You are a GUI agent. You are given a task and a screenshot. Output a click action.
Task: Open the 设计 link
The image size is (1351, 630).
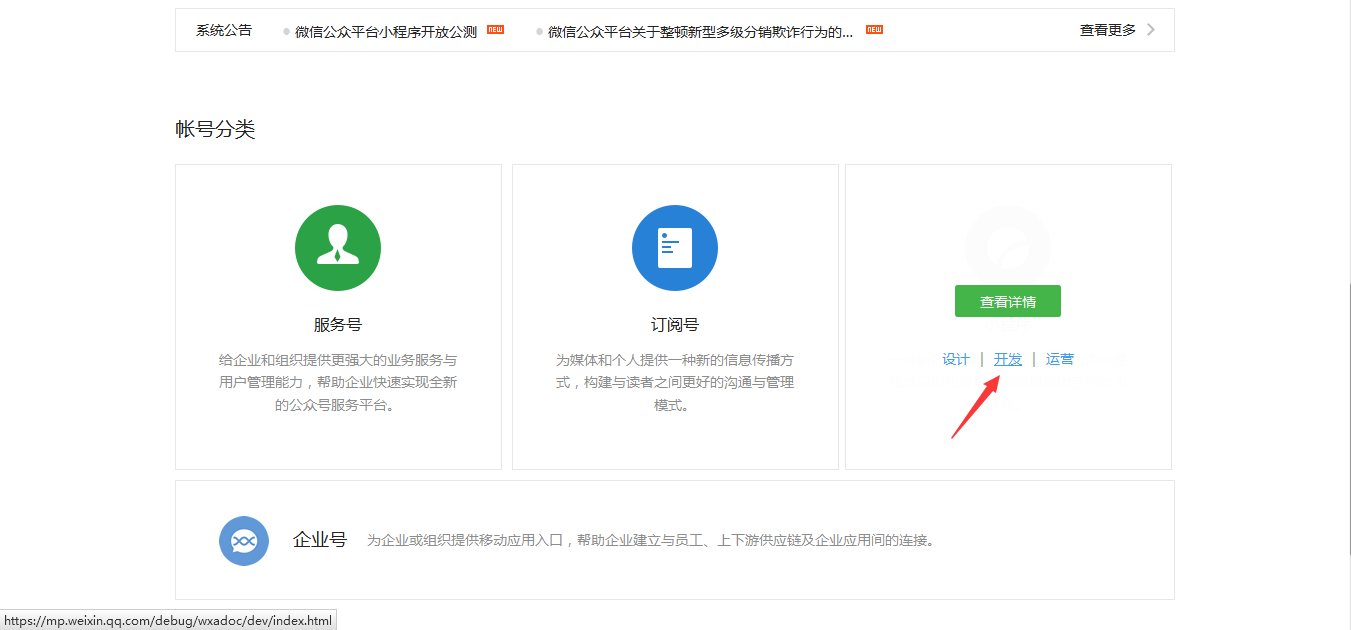coord(956,359)
